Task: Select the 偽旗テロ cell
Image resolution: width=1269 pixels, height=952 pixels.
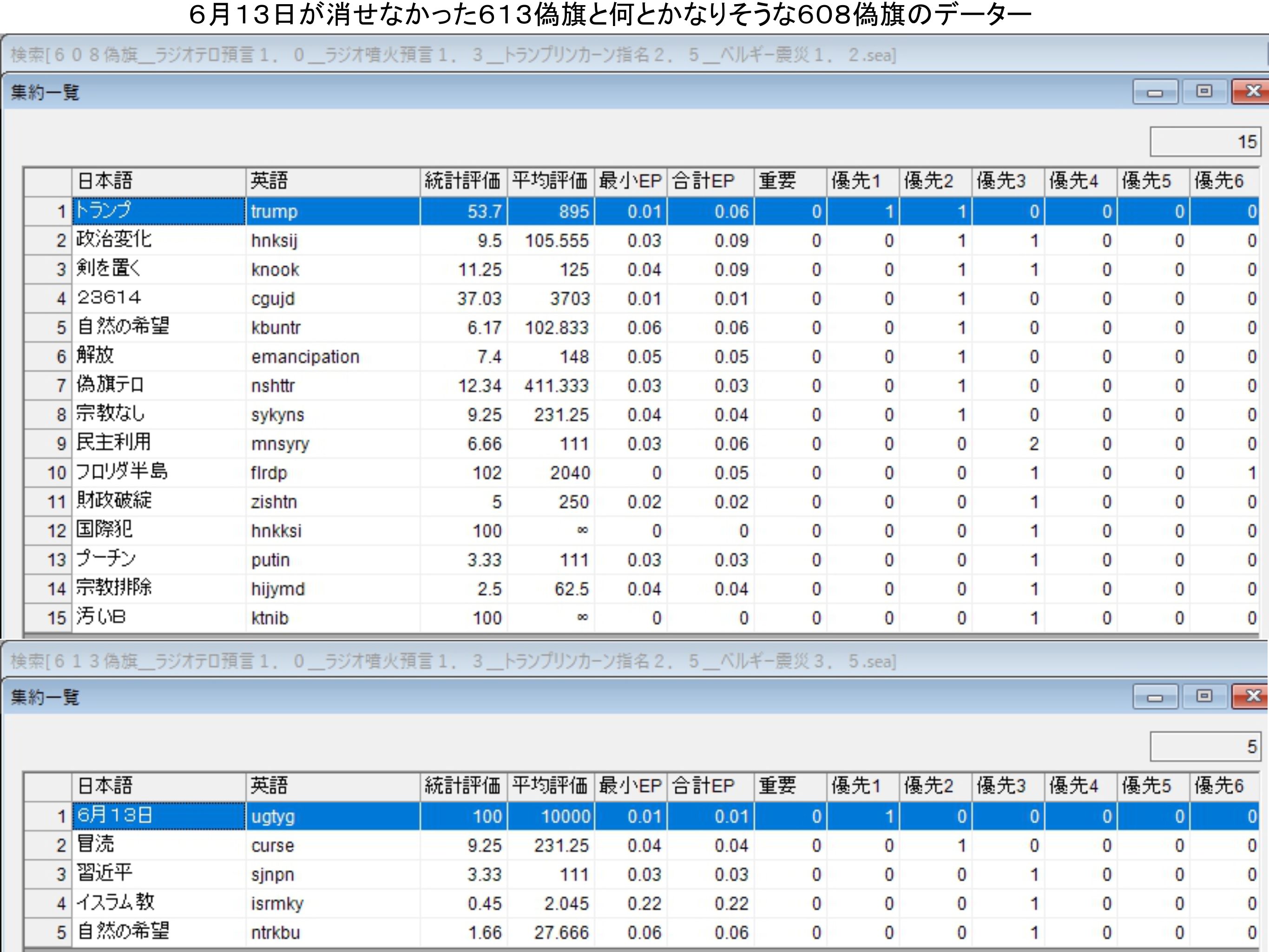Action: point(159,385)
